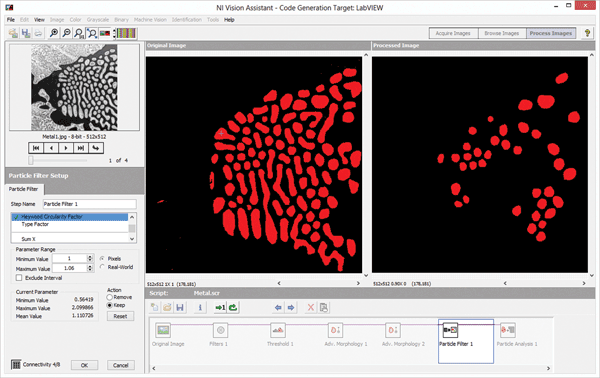
Task: Select the Particle Filter tab
Action: pyautogui.click(x=24, y=189)
